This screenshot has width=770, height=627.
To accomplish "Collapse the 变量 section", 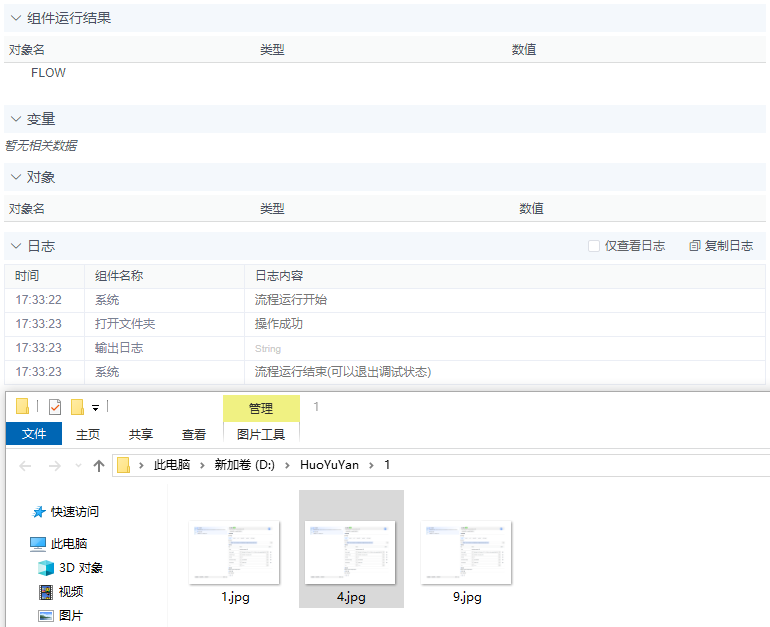I will (16, 119).
